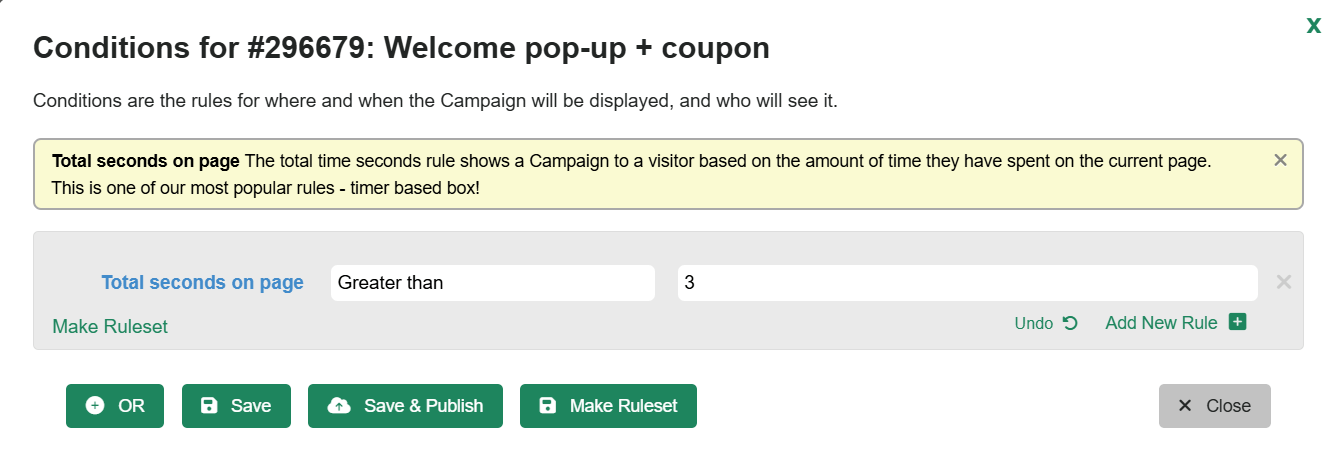Viewport: 1332px width, 454px height.
Task: Save the campaign conditions
Action: click(236, 406)
